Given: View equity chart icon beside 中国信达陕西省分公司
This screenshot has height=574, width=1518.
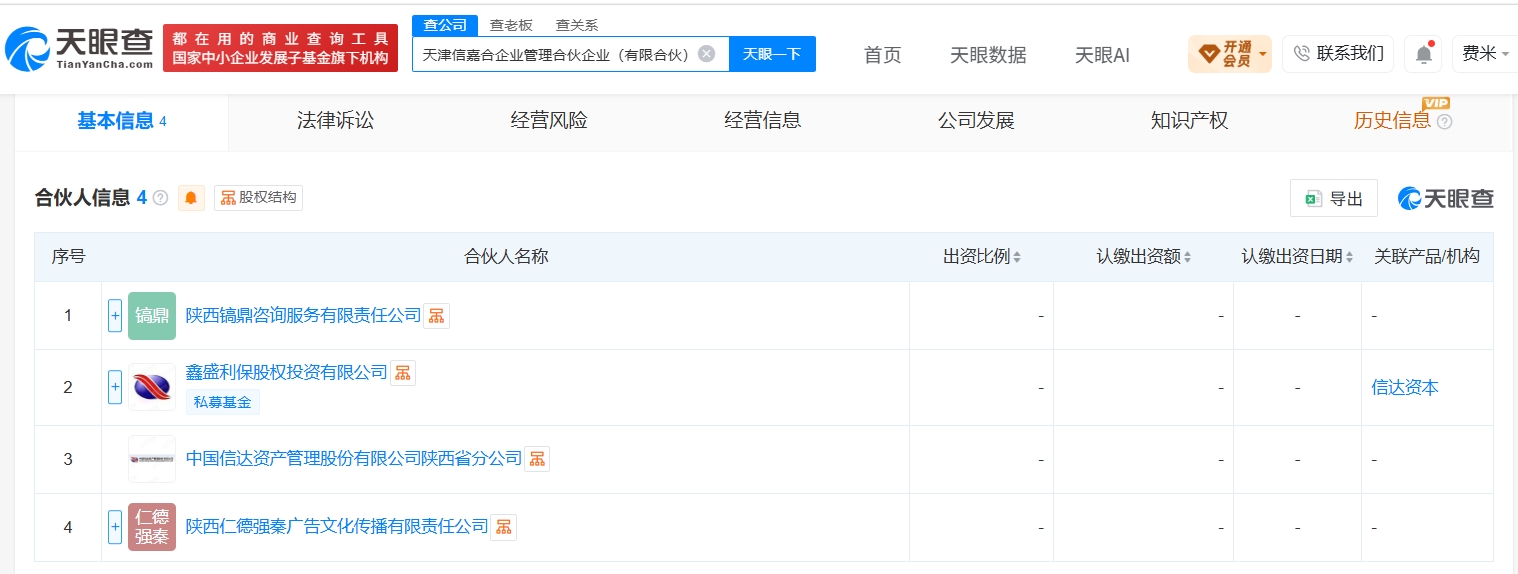Looking at the screenshot, I should click(537, 459).
